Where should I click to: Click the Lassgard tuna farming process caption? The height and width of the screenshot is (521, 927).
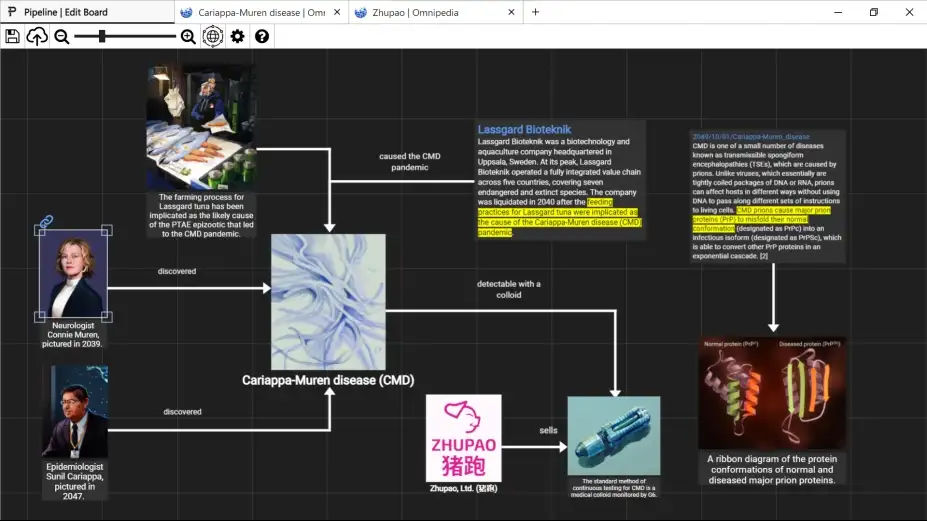tap(201, 215)
